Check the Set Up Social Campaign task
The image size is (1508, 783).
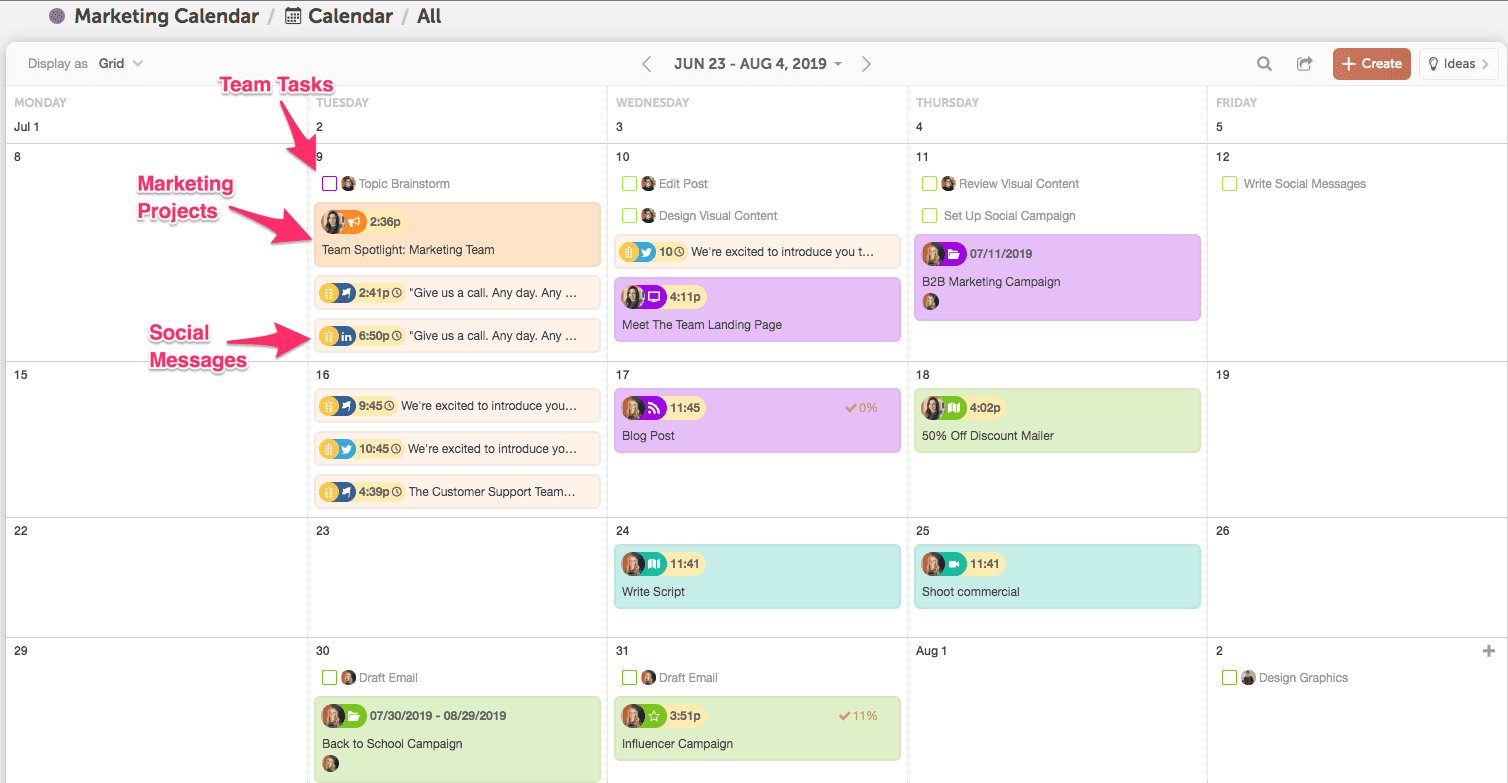point(929,216)
